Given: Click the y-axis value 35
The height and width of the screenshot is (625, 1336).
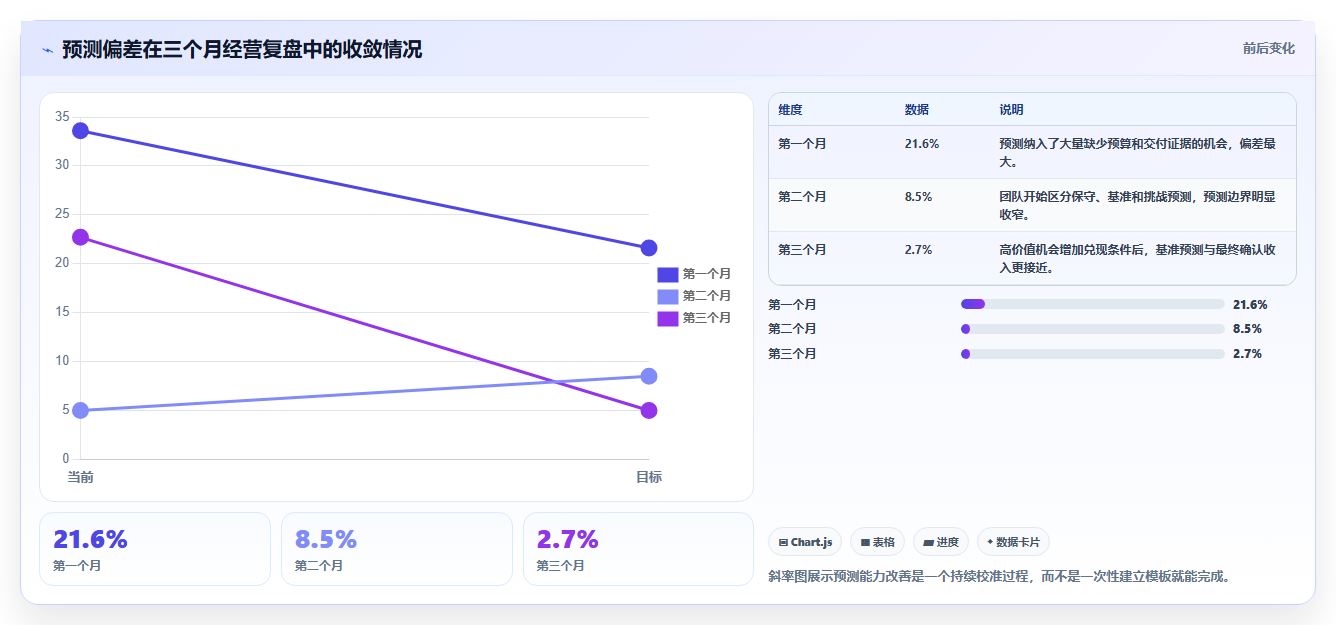Looking at the screenshot, I should coord(62,117).
